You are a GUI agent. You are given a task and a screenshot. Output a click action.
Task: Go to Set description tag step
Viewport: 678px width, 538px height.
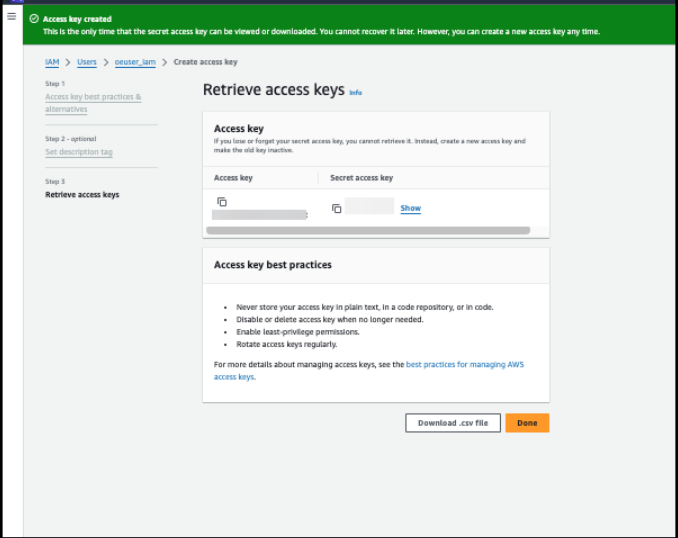click(79, 152)
